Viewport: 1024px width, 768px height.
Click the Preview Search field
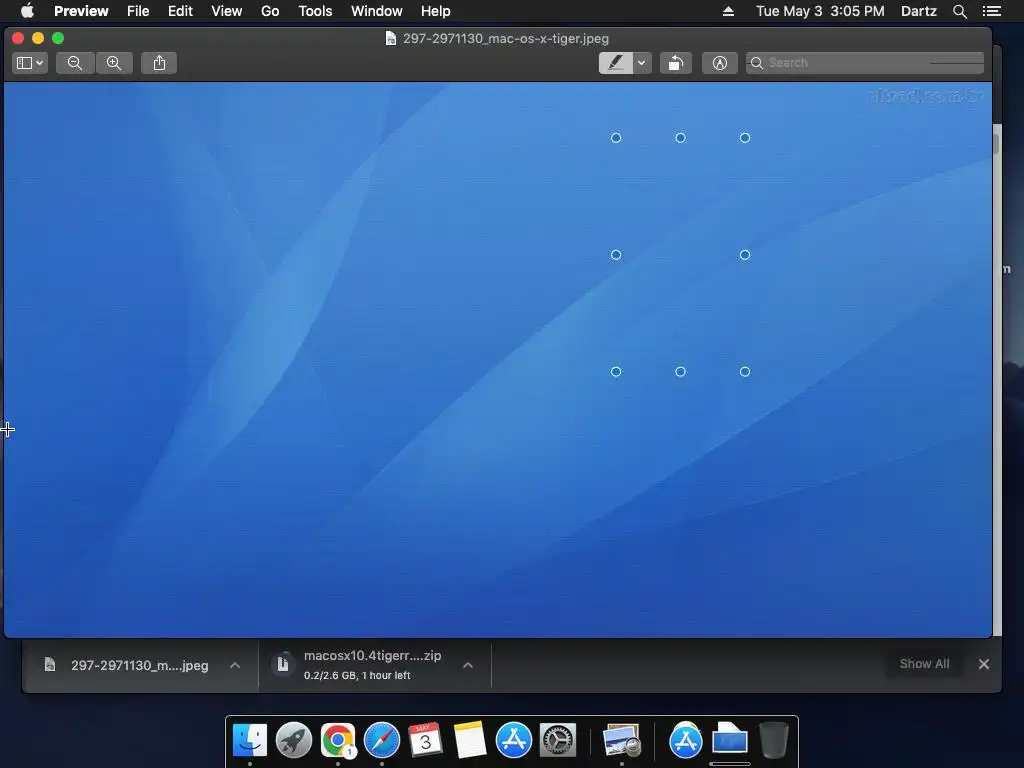865,63
